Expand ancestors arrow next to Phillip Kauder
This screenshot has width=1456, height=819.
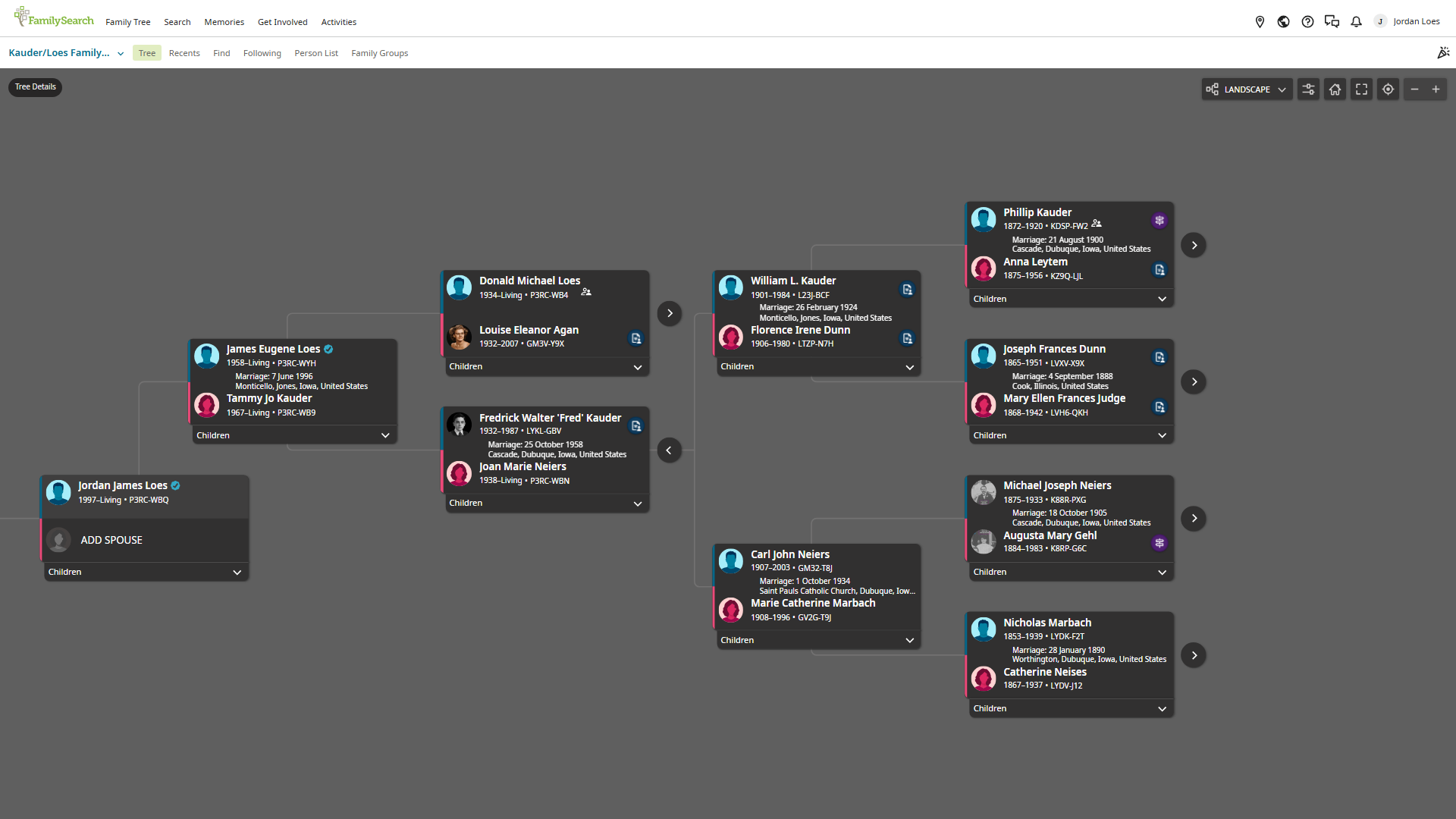tap(1194, 245)
